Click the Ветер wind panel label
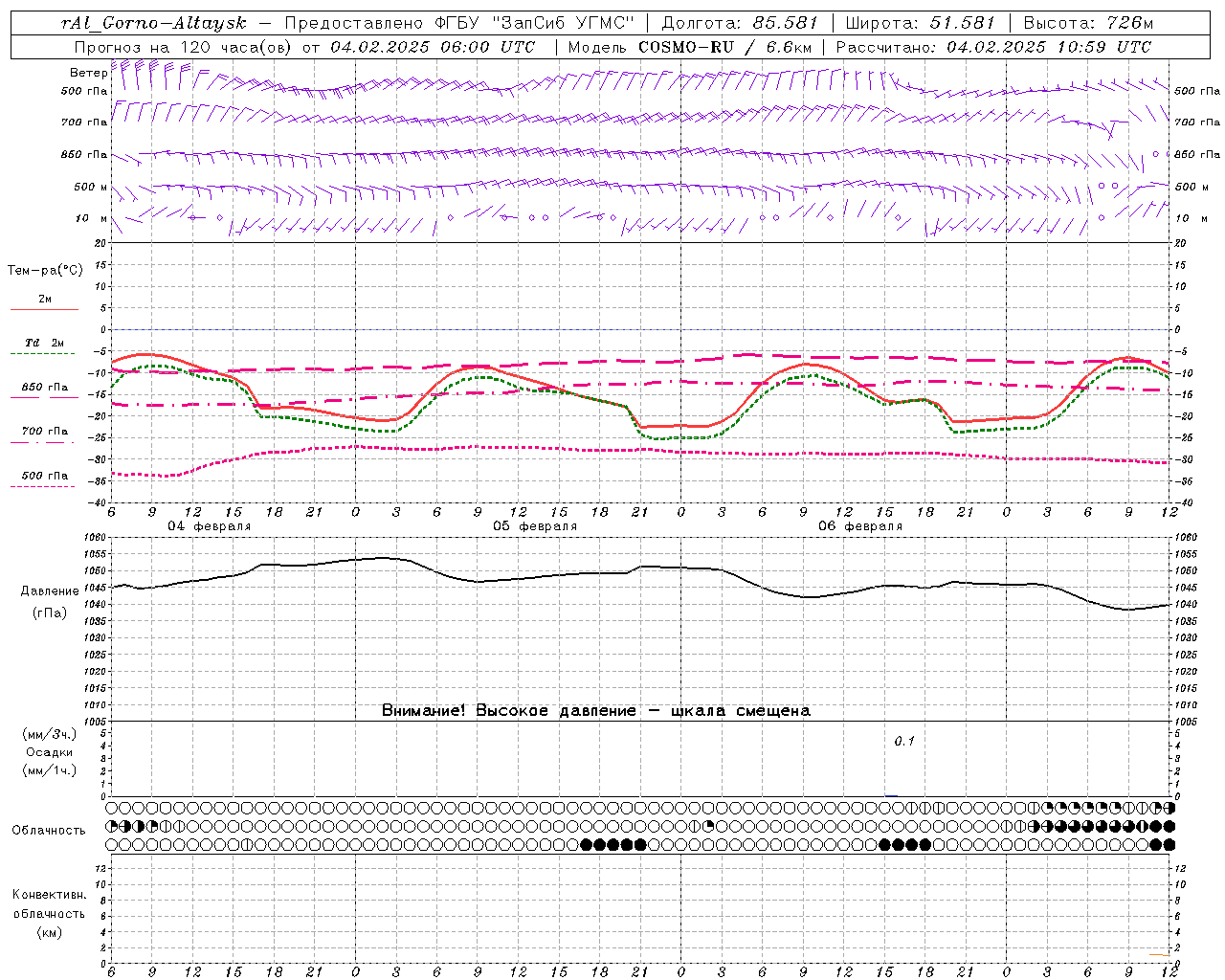 coord(88,73)
